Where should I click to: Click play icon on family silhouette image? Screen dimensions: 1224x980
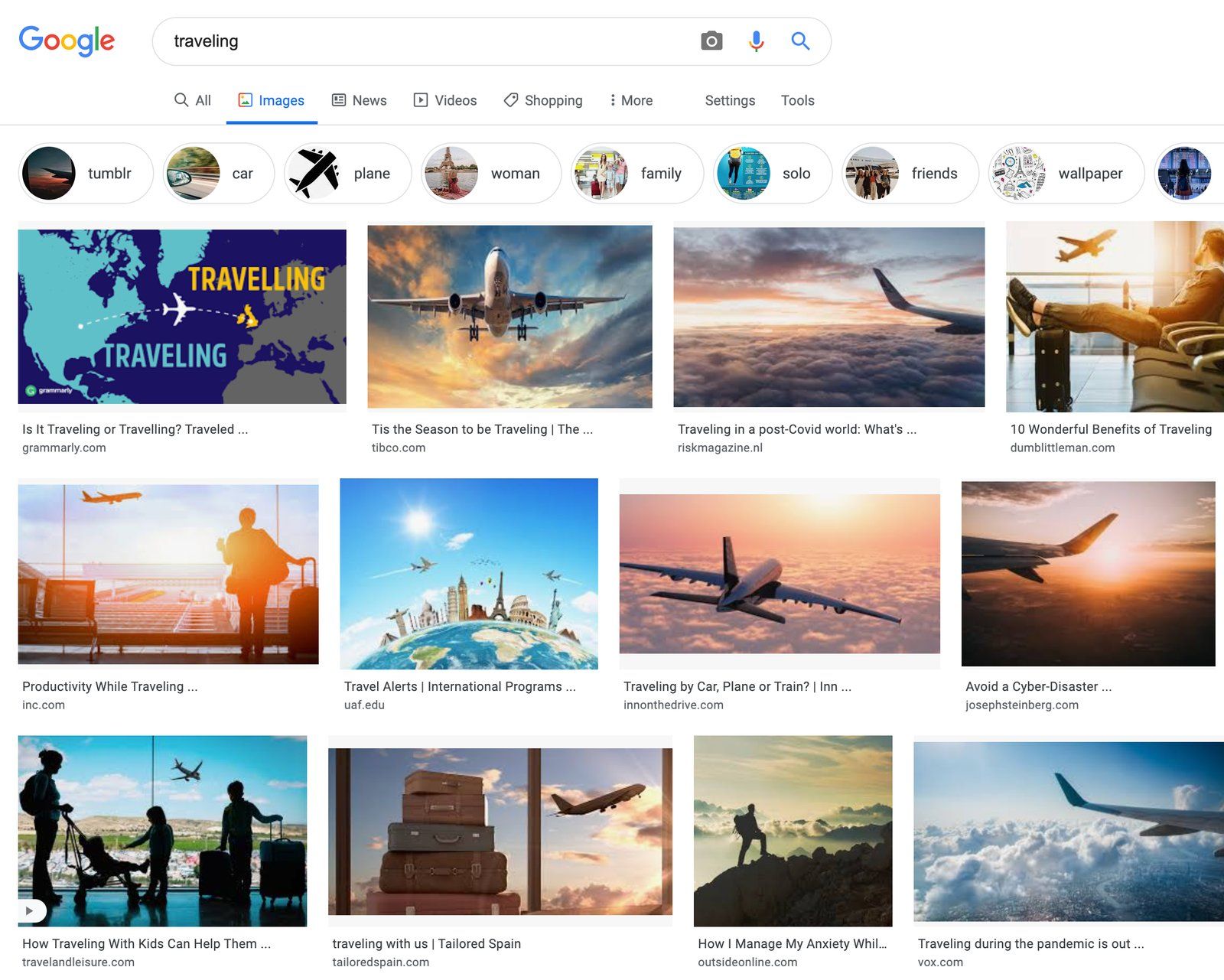pyautogui.click(x=31, y=910)
